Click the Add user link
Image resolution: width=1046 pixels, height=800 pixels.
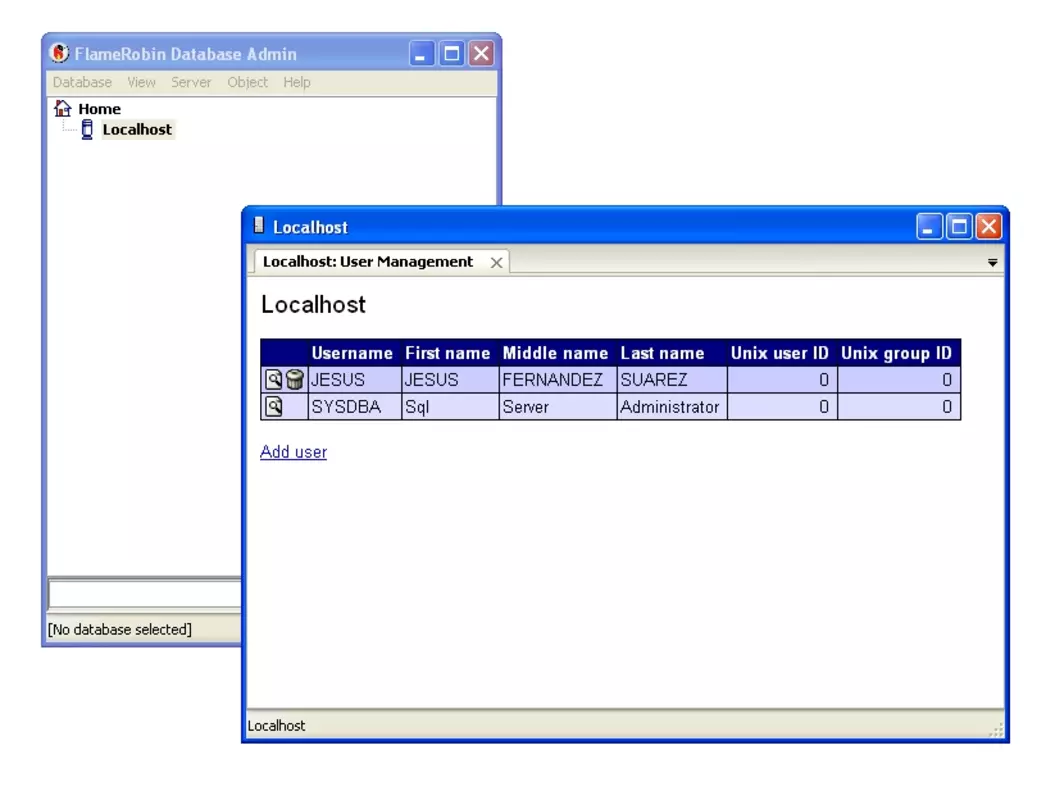pyautogui.click(x=294, y=452)
